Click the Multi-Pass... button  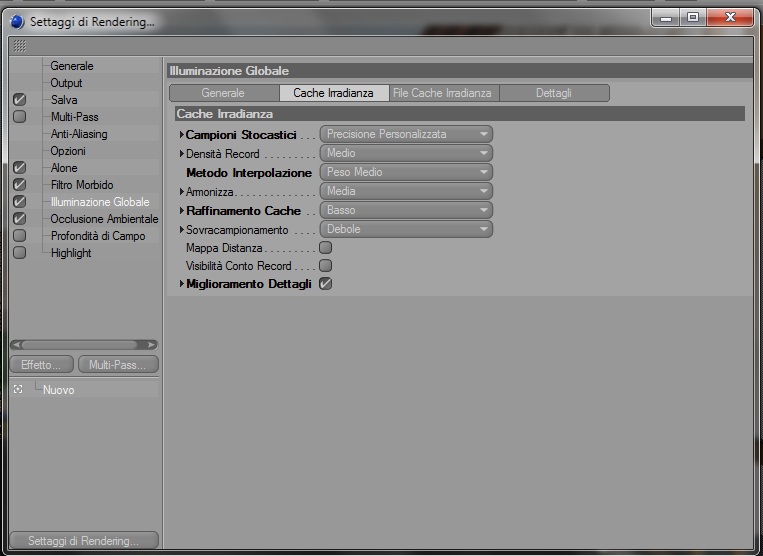click(x=118, y=364)
